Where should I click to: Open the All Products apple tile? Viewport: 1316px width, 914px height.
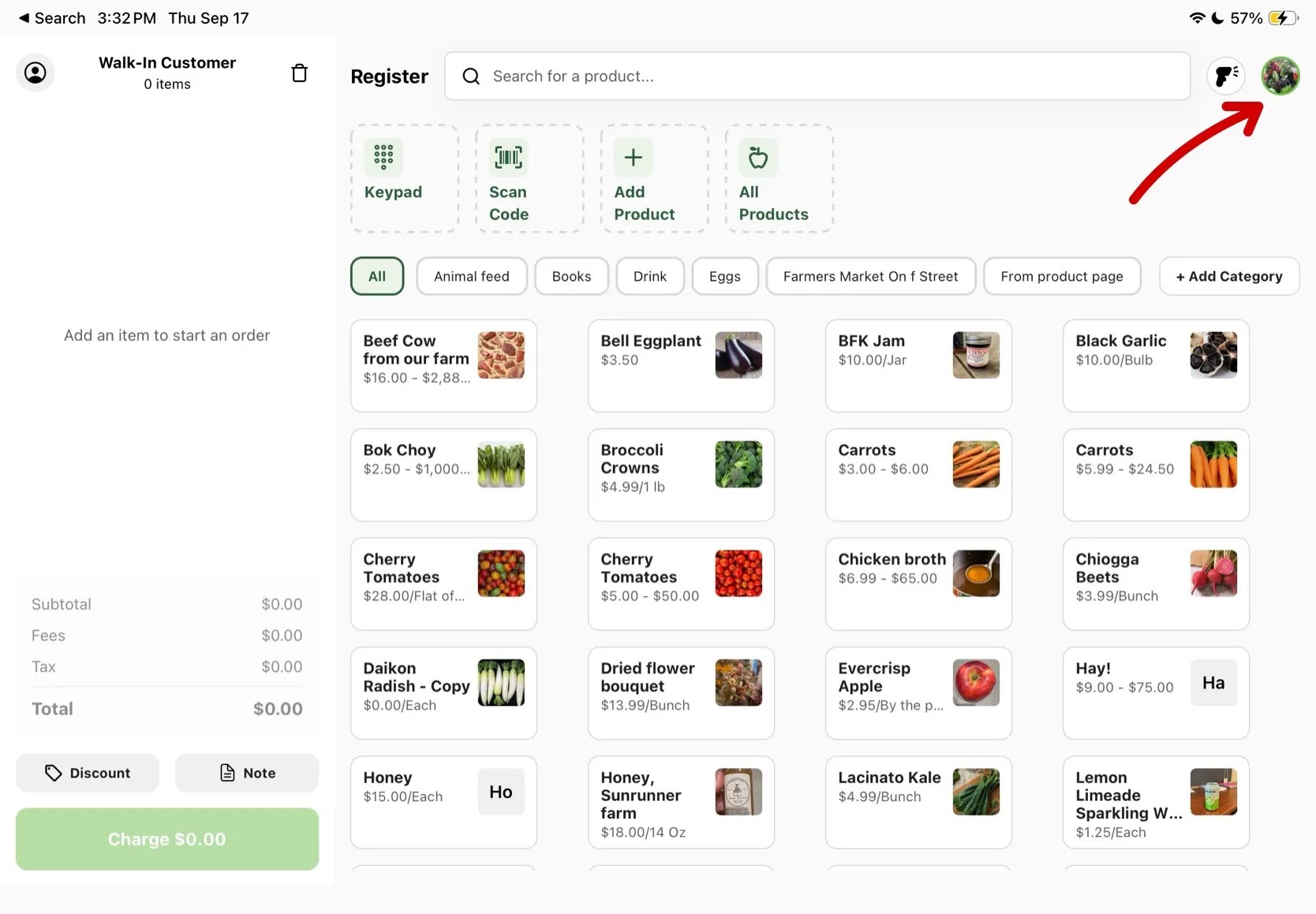(x=779, y=178)
